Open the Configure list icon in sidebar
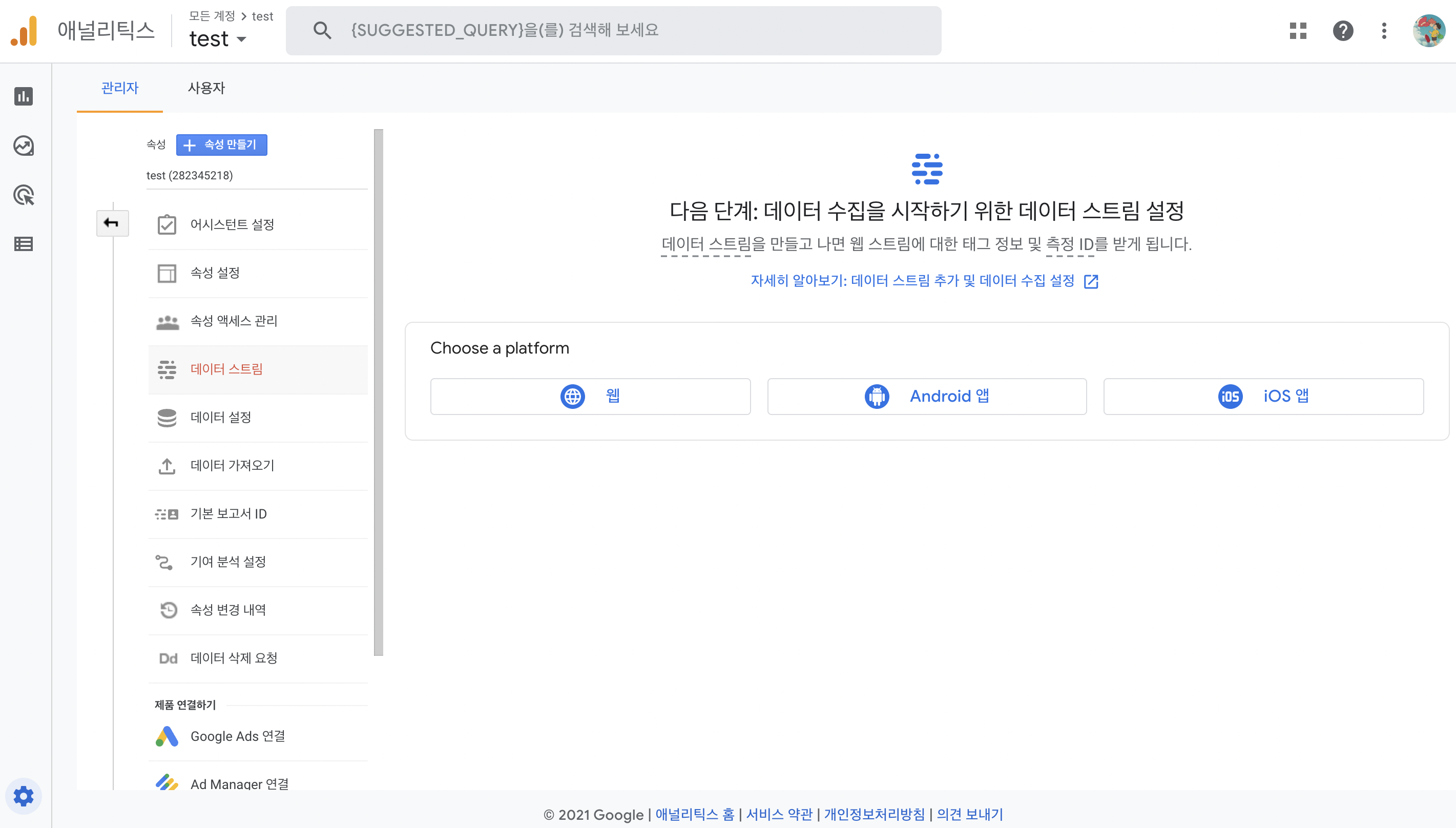 [23, 244]
